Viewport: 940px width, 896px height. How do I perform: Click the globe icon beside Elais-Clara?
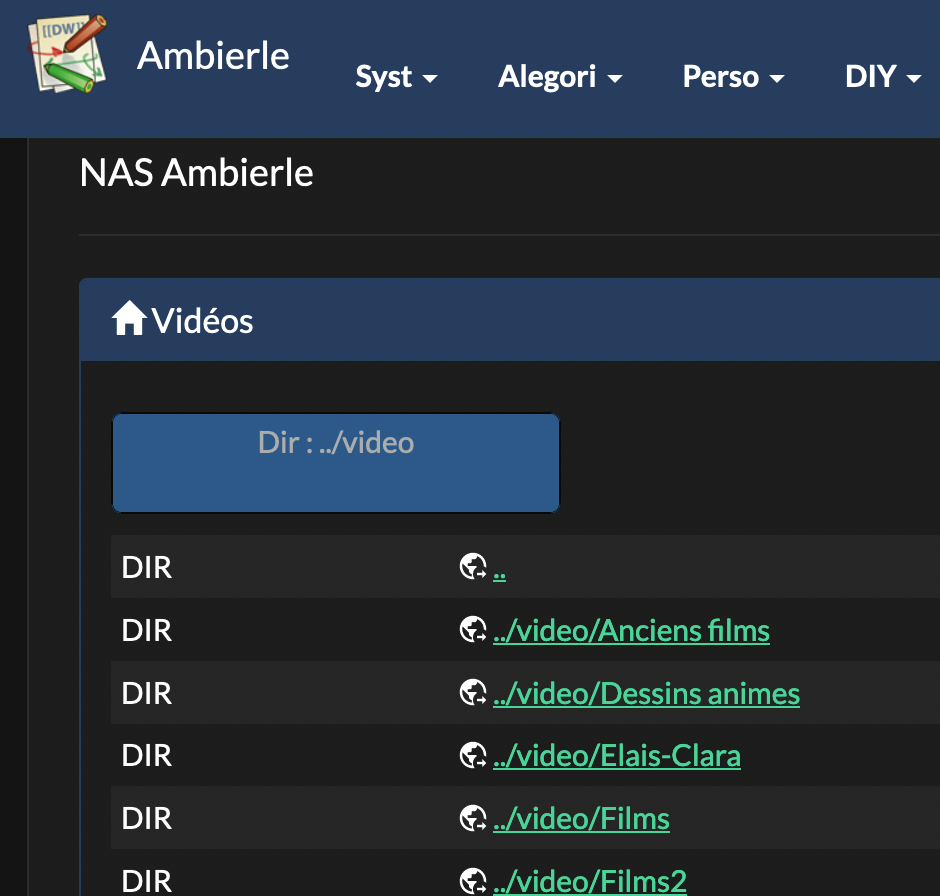[x=472, y=756]
